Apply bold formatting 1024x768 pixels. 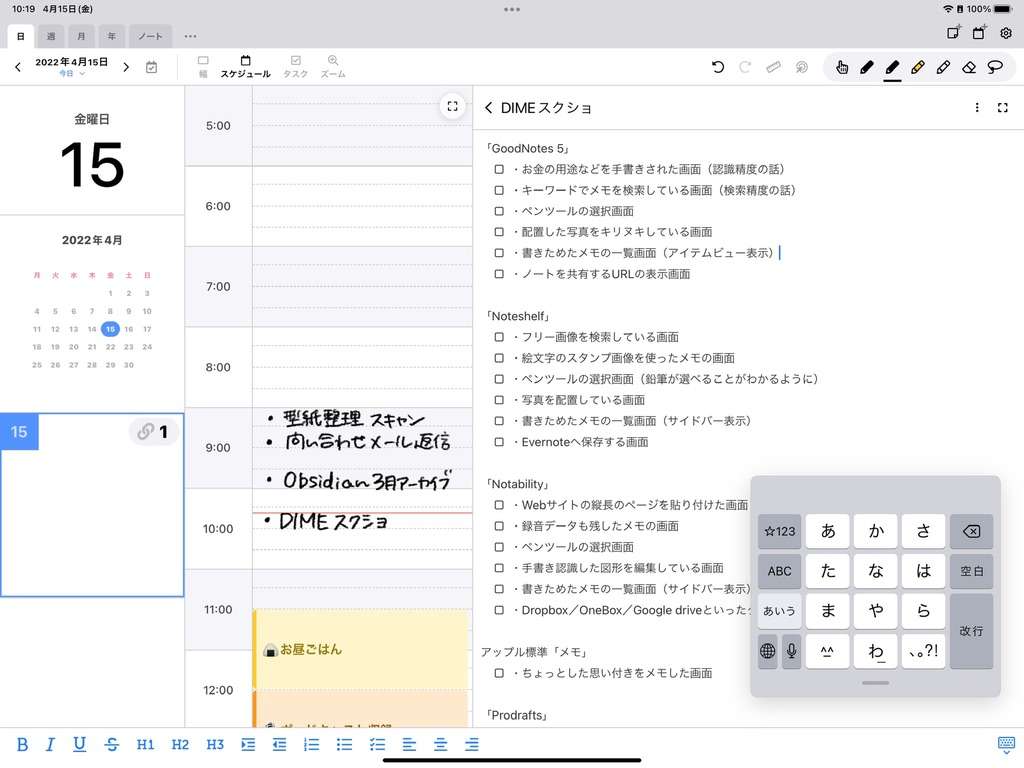[x=22, y=744]
